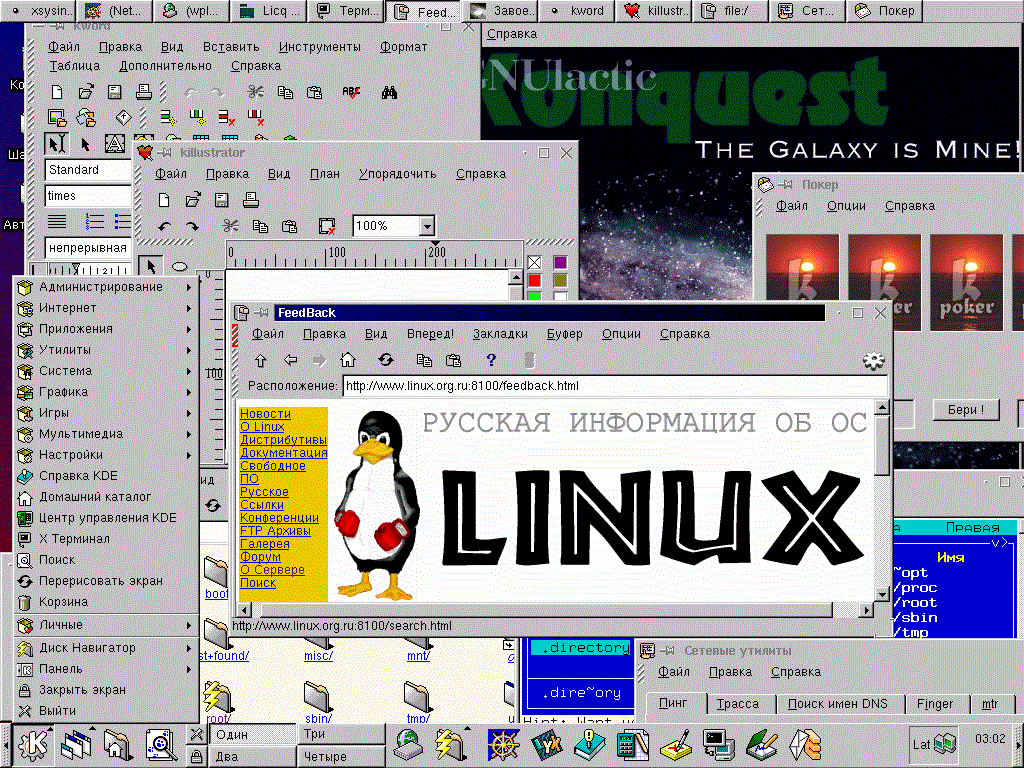Expand the Графика submenu
The height and width of the screenshot is (768, 1024).
click(106, 392)
